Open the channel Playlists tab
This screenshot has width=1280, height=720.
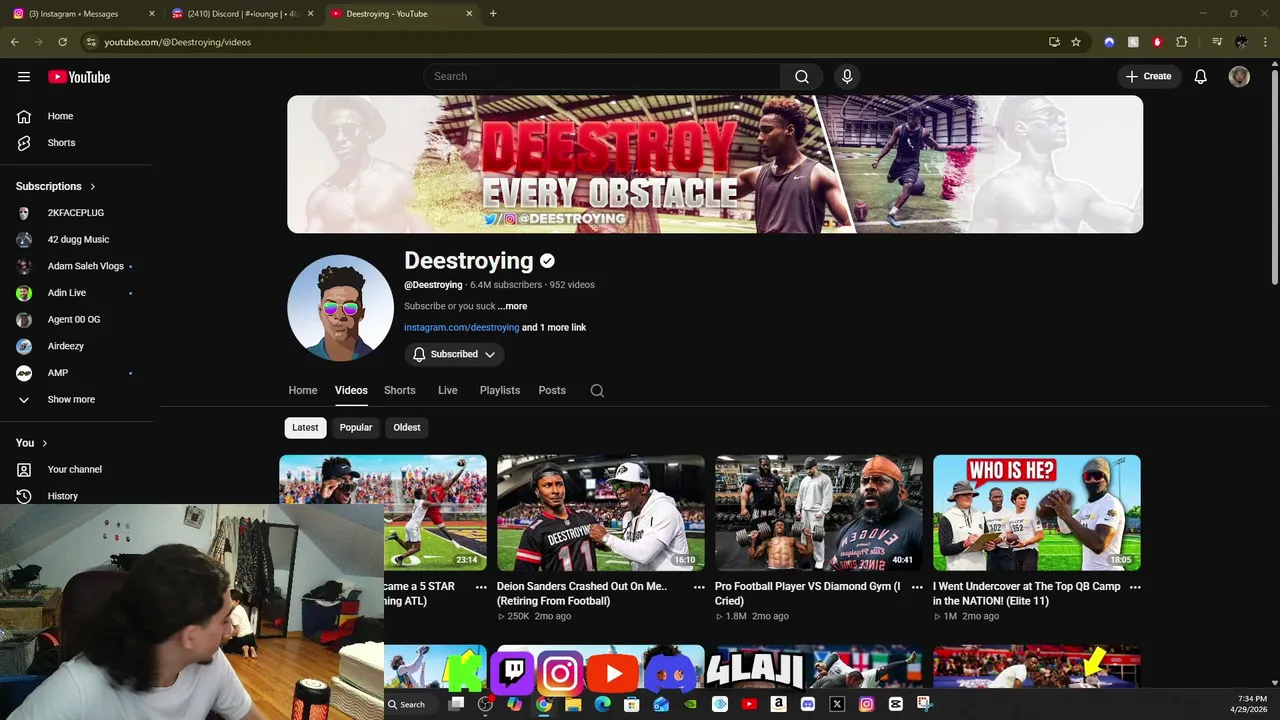point(499,390)
